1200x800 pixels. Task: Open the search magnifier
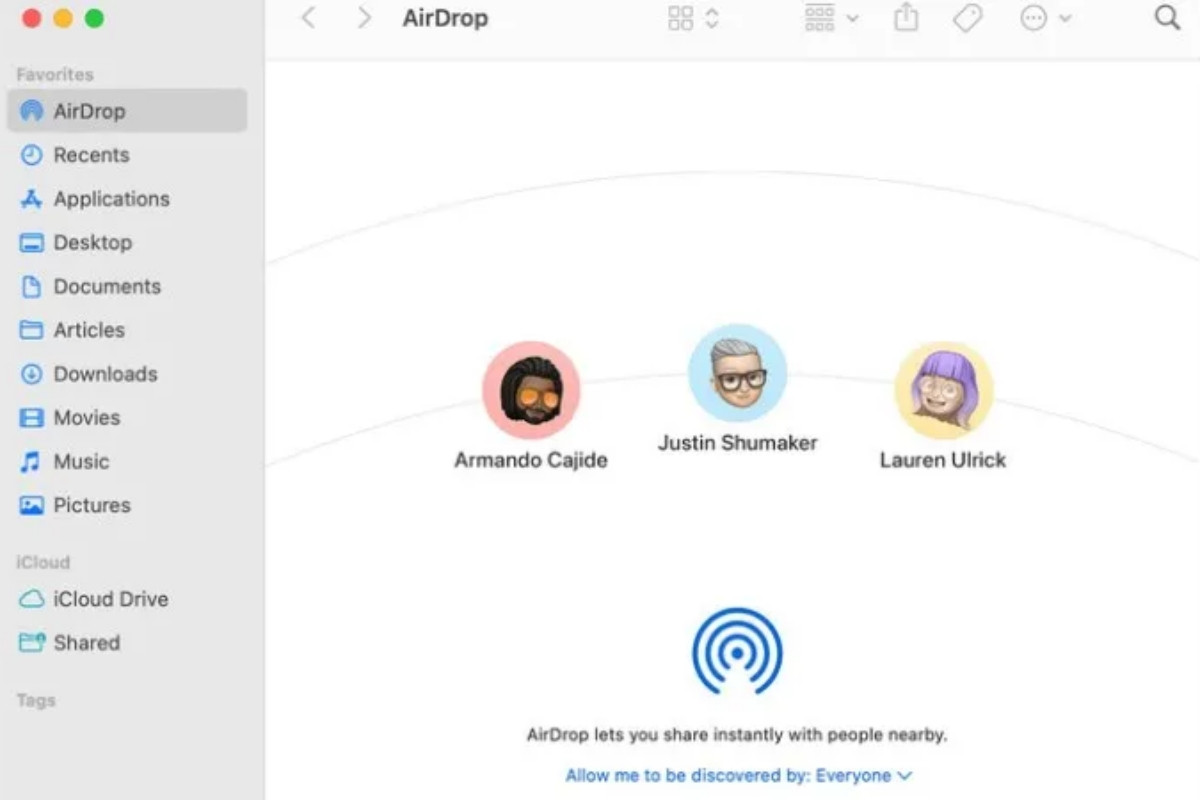click(1167, 17)
